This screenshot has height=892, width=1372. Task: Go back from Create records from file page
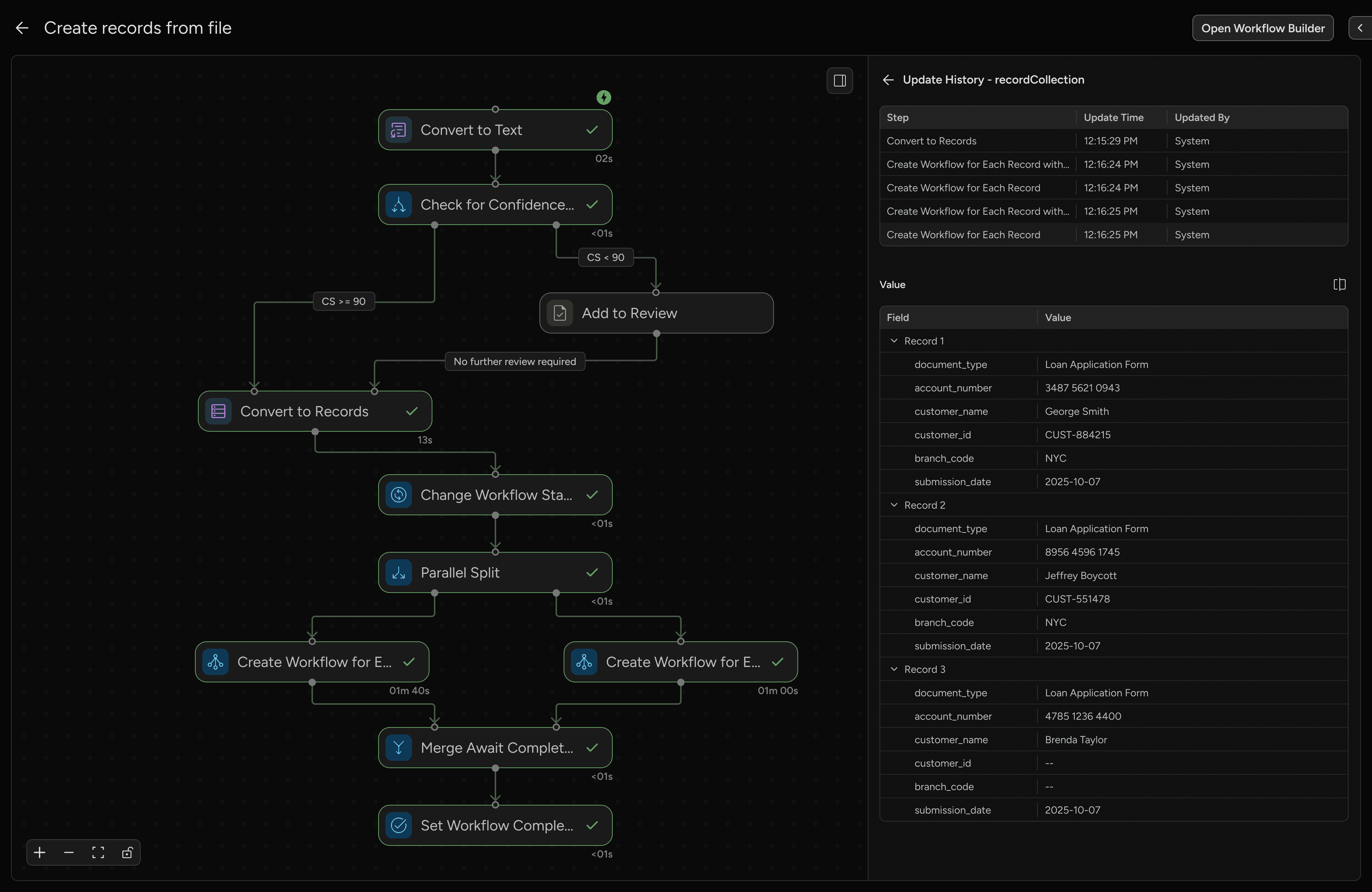coord(22,28)
